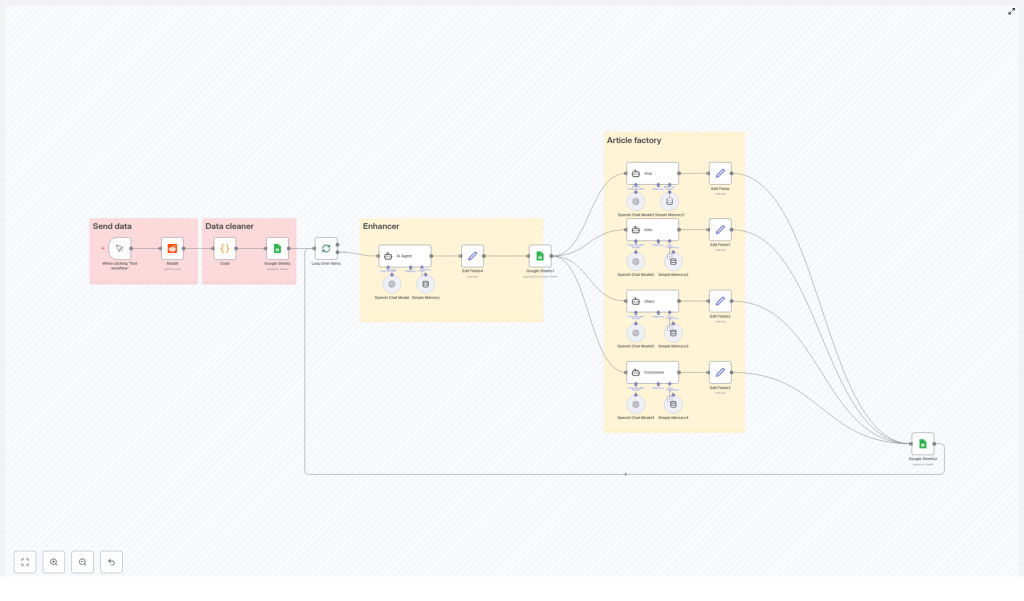This screenshot has height=601, width=1024.
Task: Click the Simple Memory node in Enhancer
Action: point(426,284)
